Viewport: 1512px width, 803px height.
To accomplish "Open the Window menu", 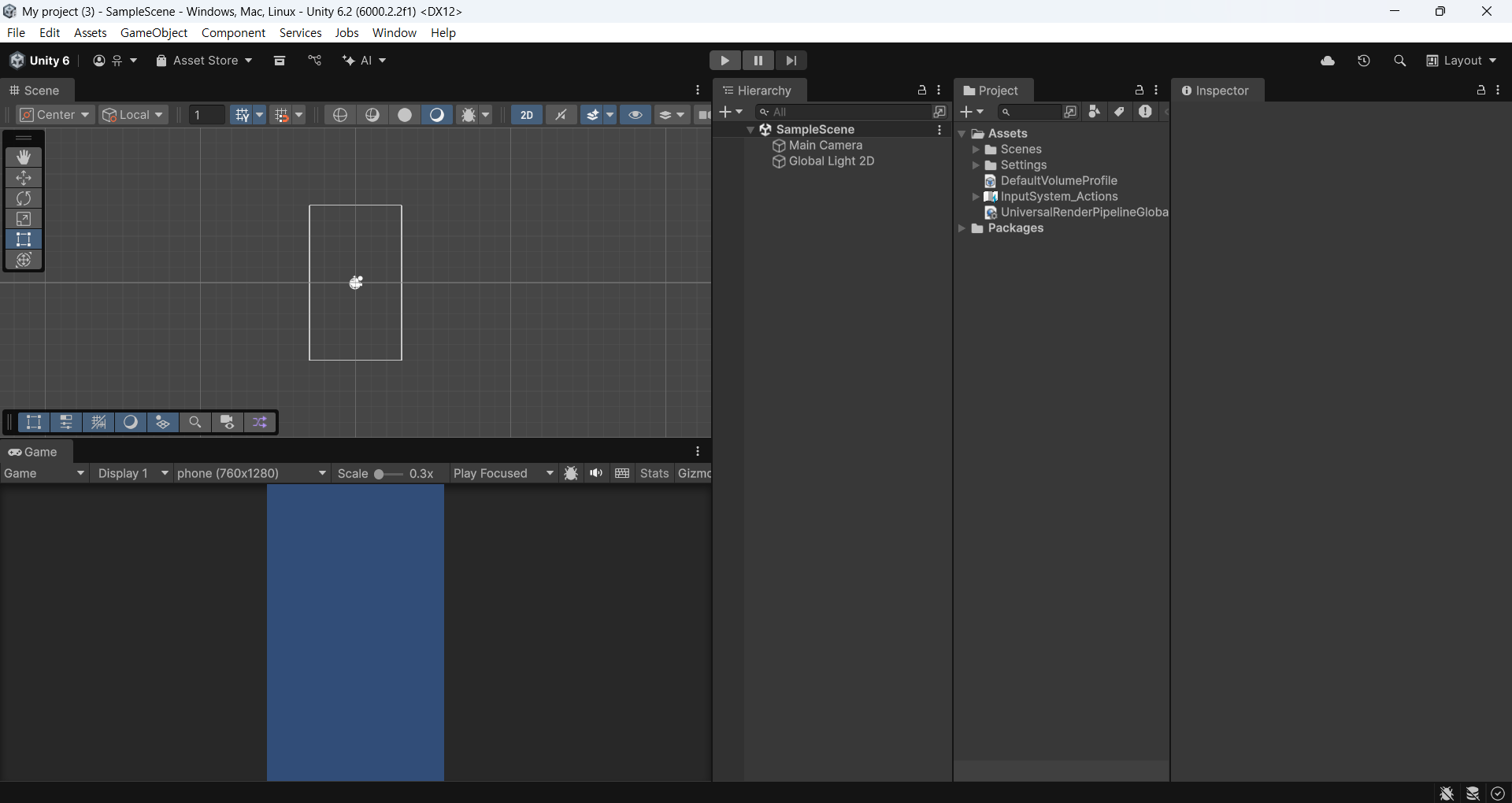I will coord(395,32).
